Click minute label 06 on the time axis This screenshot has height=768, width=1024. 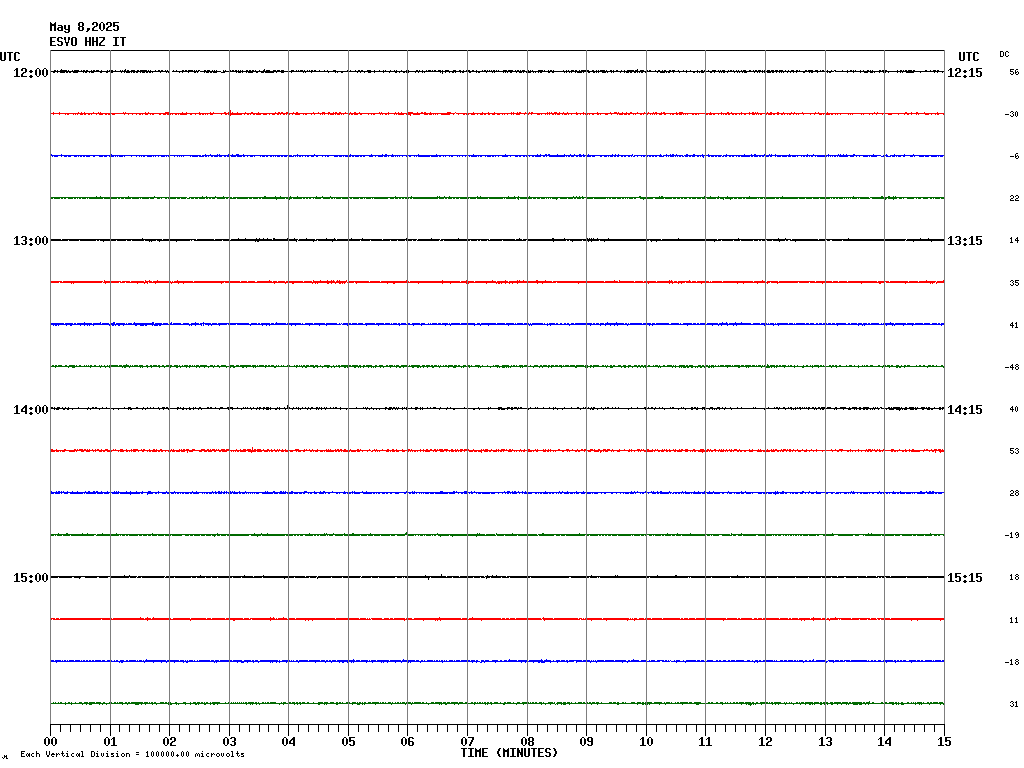408,742
